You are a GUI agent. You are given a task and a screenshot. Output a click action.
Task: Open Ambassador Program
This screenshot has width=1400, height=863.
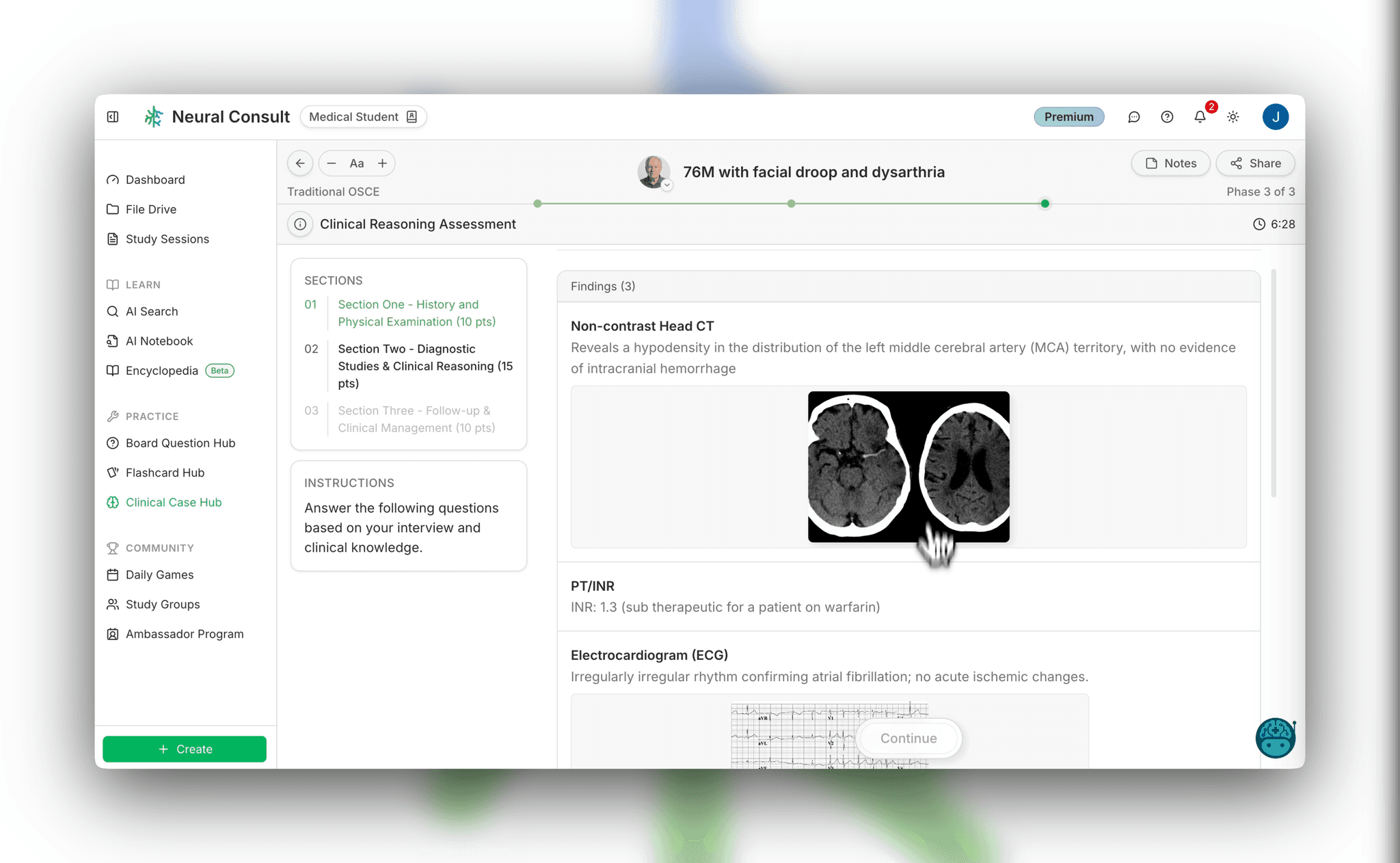(185, 634)
